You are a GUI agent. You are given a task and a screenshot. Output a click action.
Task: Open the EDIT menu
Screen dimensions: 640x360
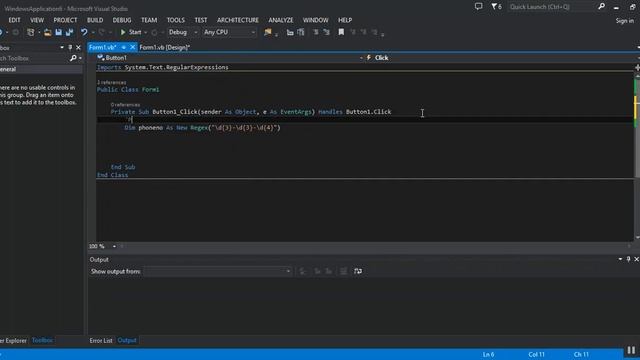click(14, 20)
